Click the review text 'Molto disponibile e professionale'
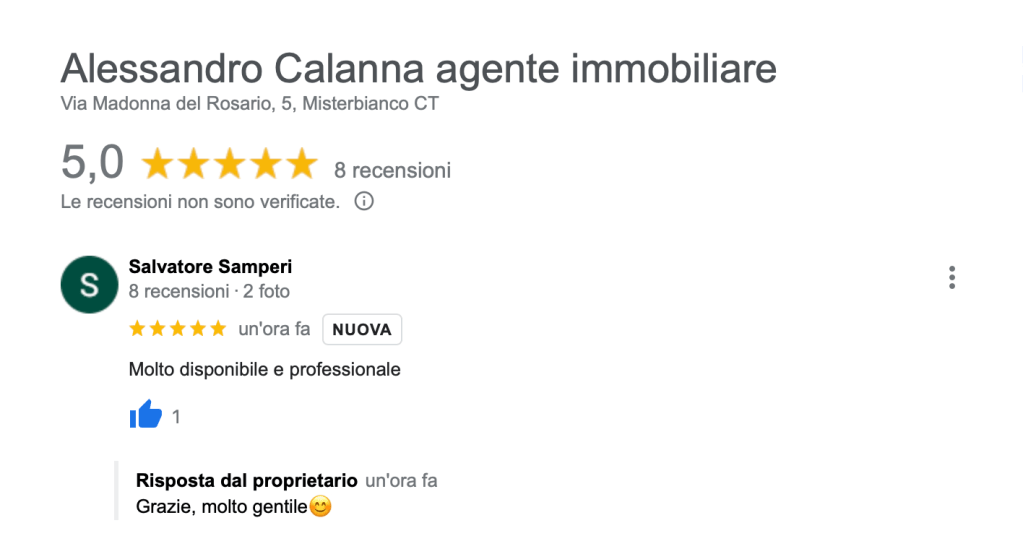This screenshot has height=536, width=1023. (x=264, y=370)
